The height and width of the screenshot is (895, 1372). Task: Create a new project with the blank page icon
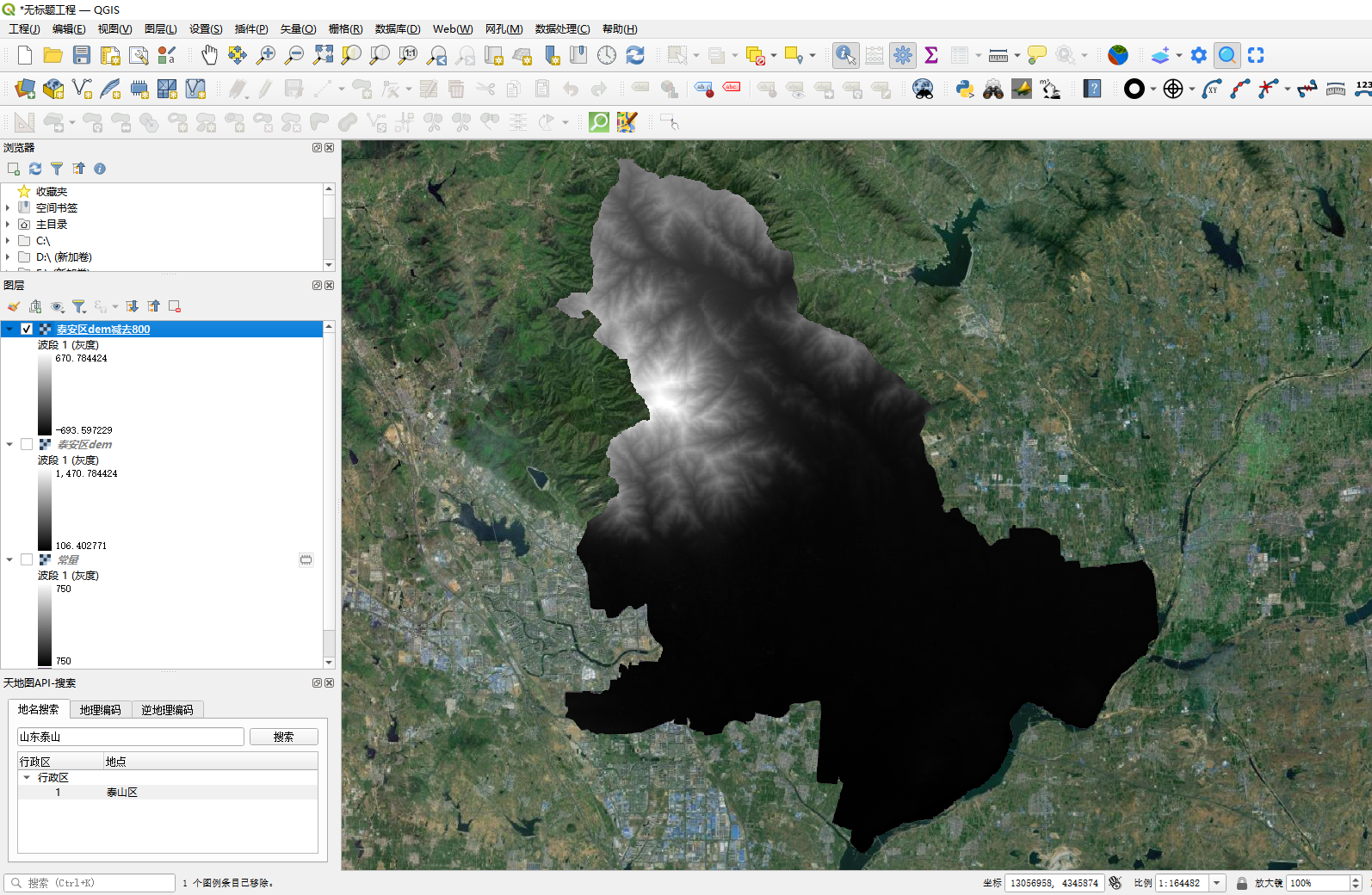(x=25, y=55)
